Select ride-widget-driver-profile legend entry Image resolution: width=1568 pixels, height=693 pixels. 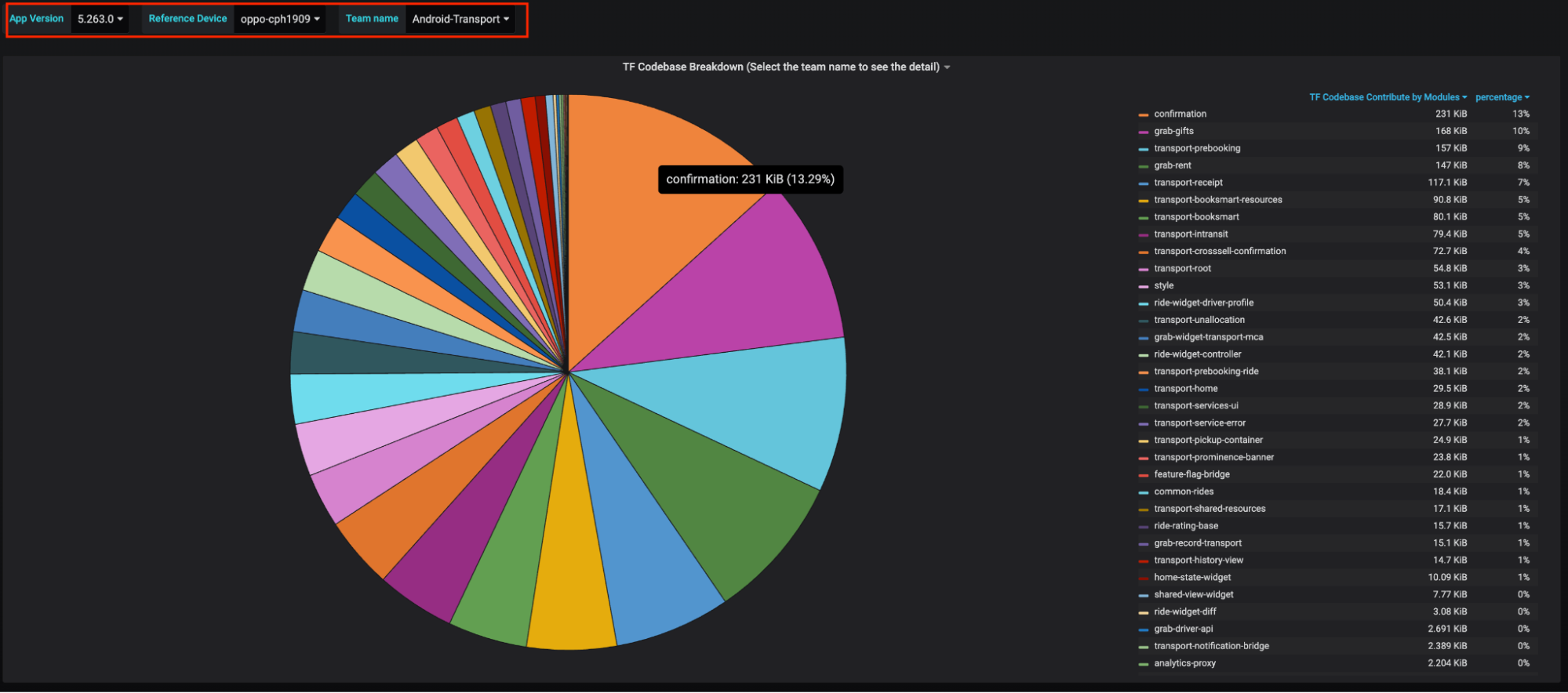click(x=1203, y=303)
